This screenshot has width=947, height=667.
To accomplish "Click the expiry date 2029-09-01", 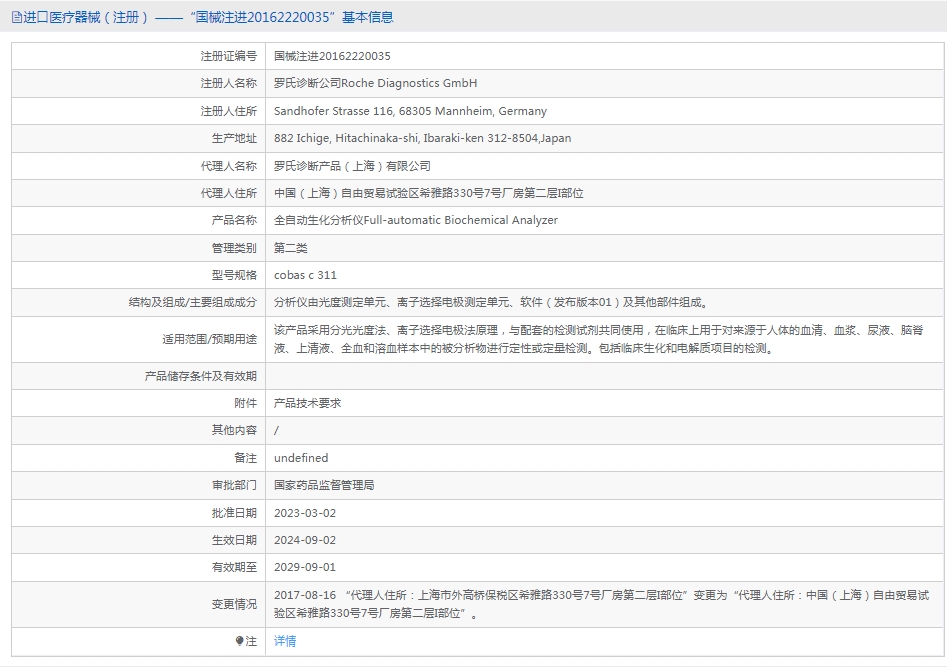I will (305, 567).
